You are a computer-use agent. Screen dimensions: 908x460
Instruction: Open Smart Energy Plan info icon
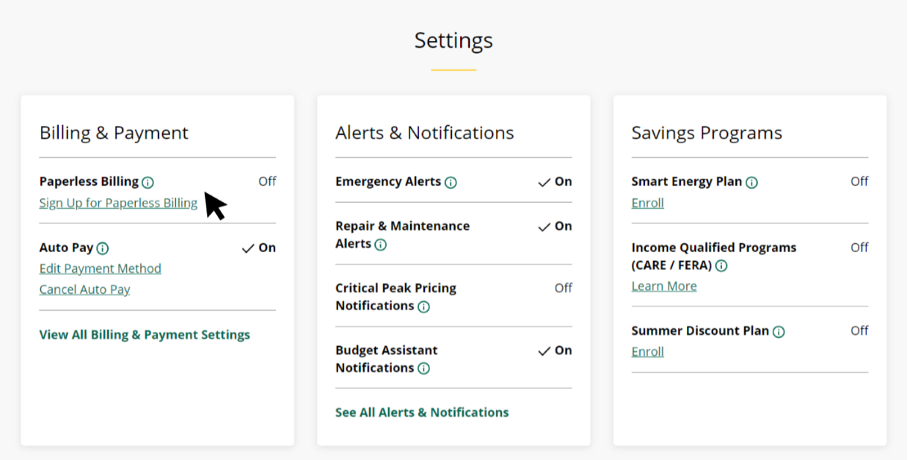(751, 182)
